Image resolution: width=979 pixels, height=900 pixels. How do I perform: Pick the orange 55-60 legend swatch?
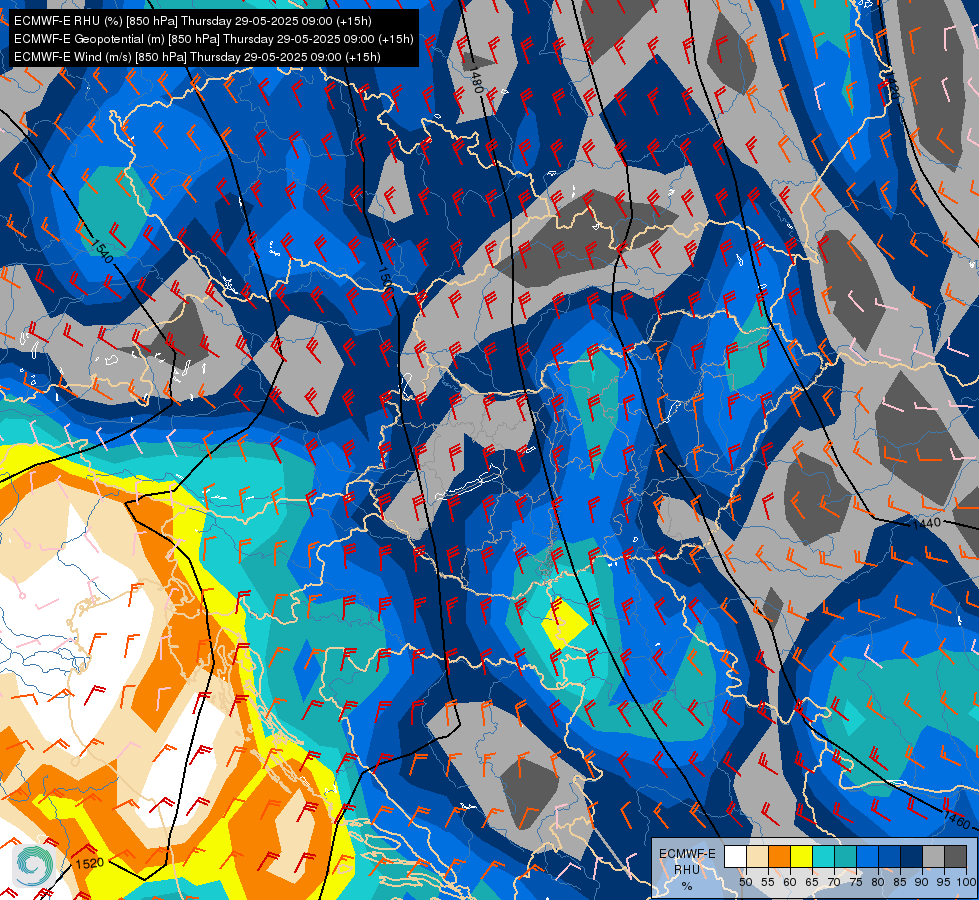pos(779,856)
